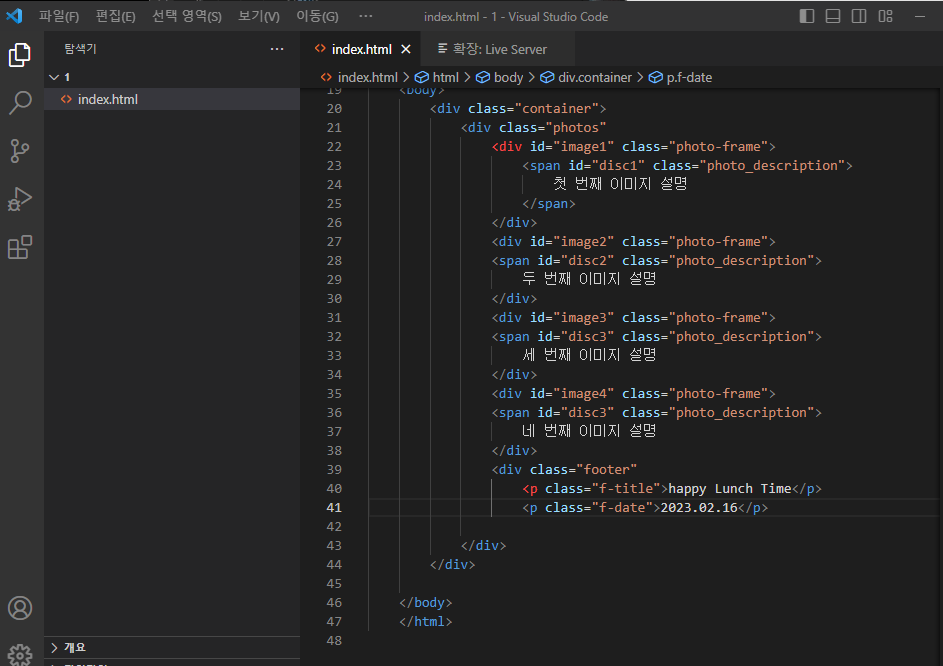The height and width of the screenshot is (666, 943).
Task: Click the closing </span> tag on line 25
Action: pos(549,203)
